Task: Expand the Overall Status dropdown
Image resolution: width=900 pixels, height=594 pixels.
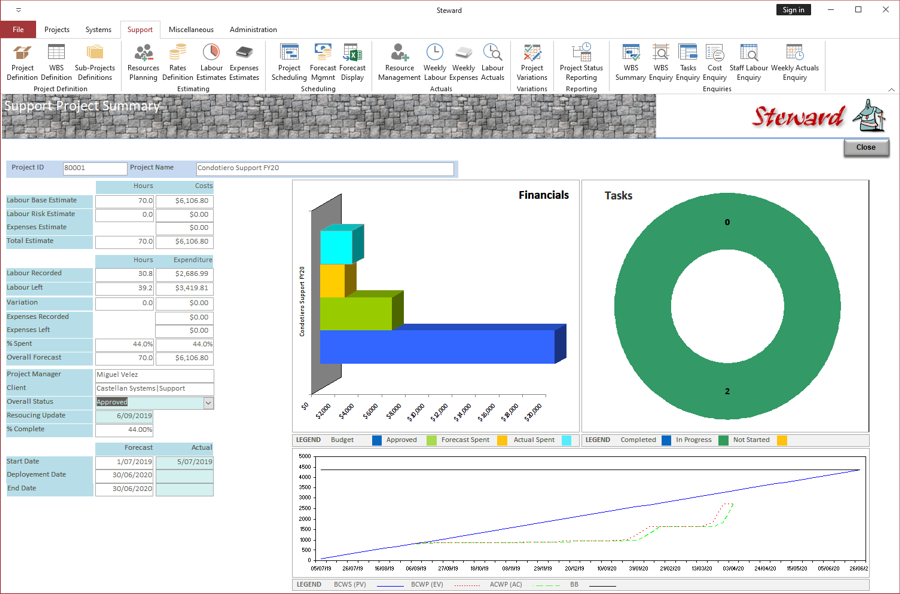Action: pyautogui.click(x=208, y=403)
